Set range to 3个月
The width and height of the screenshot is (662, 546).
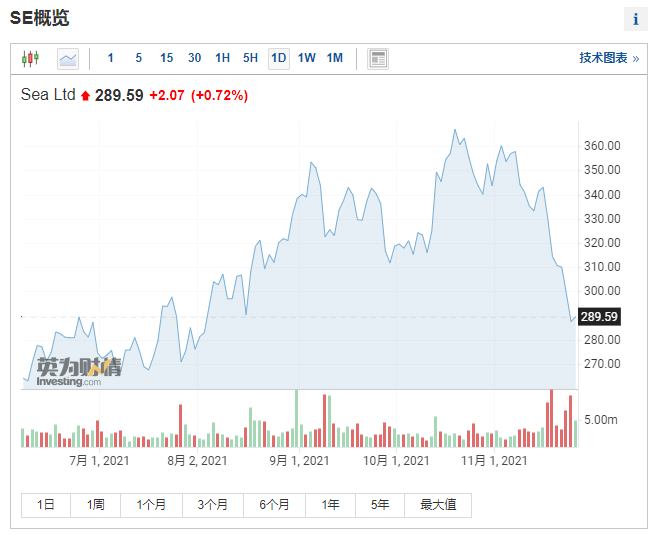[x=213, y=505]
